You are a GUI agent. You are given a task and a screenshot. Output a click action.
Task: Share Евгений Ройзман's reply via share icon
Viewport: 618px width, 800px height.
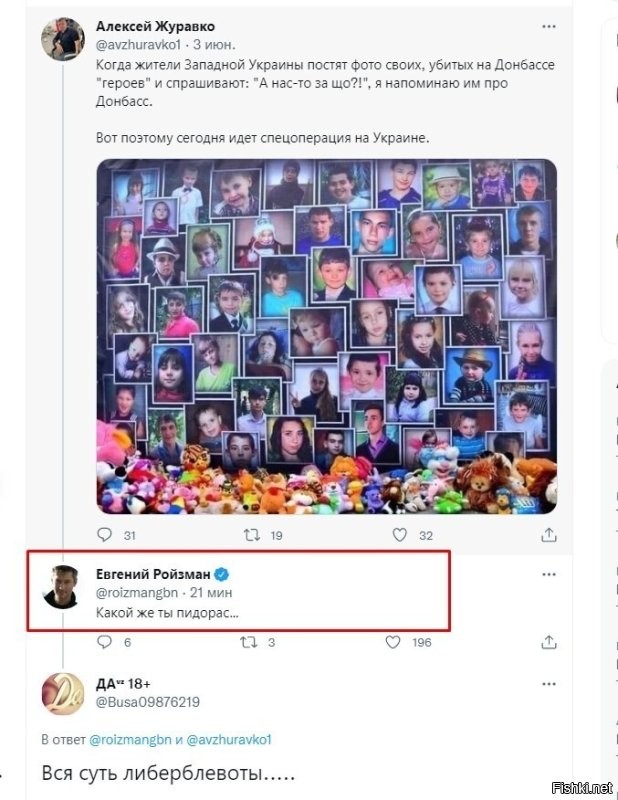pos(549,642)
